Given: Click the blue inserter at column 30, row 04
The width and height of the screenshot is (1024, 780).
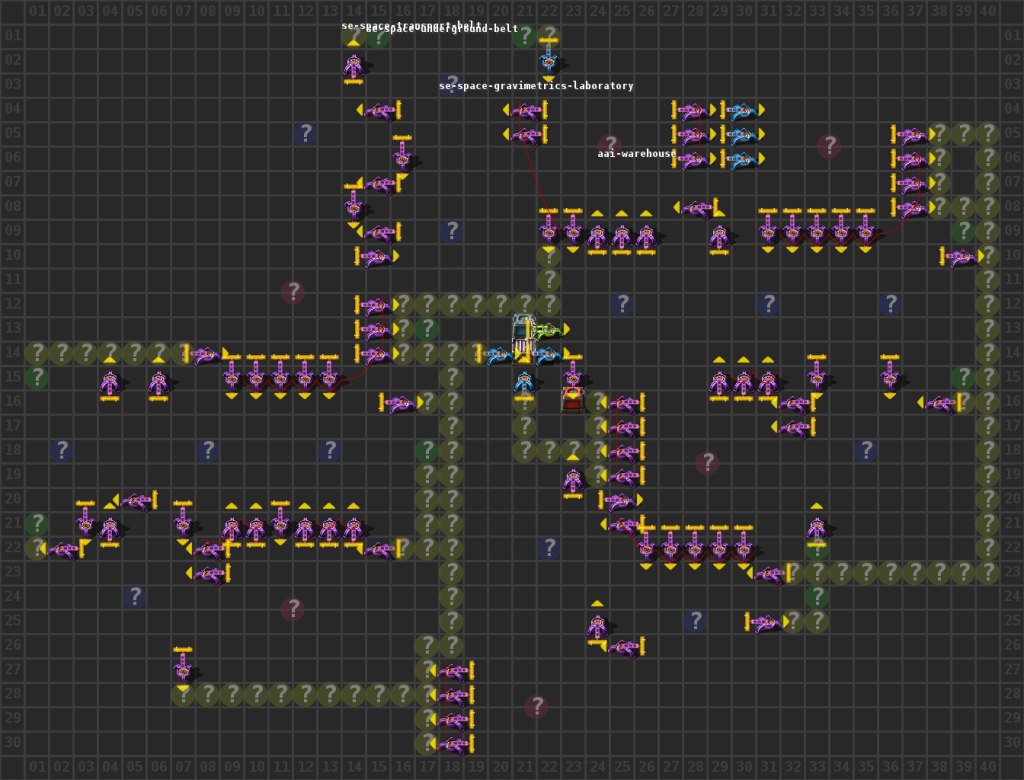Looking at the screenshot, I should [x=743, y=109].
